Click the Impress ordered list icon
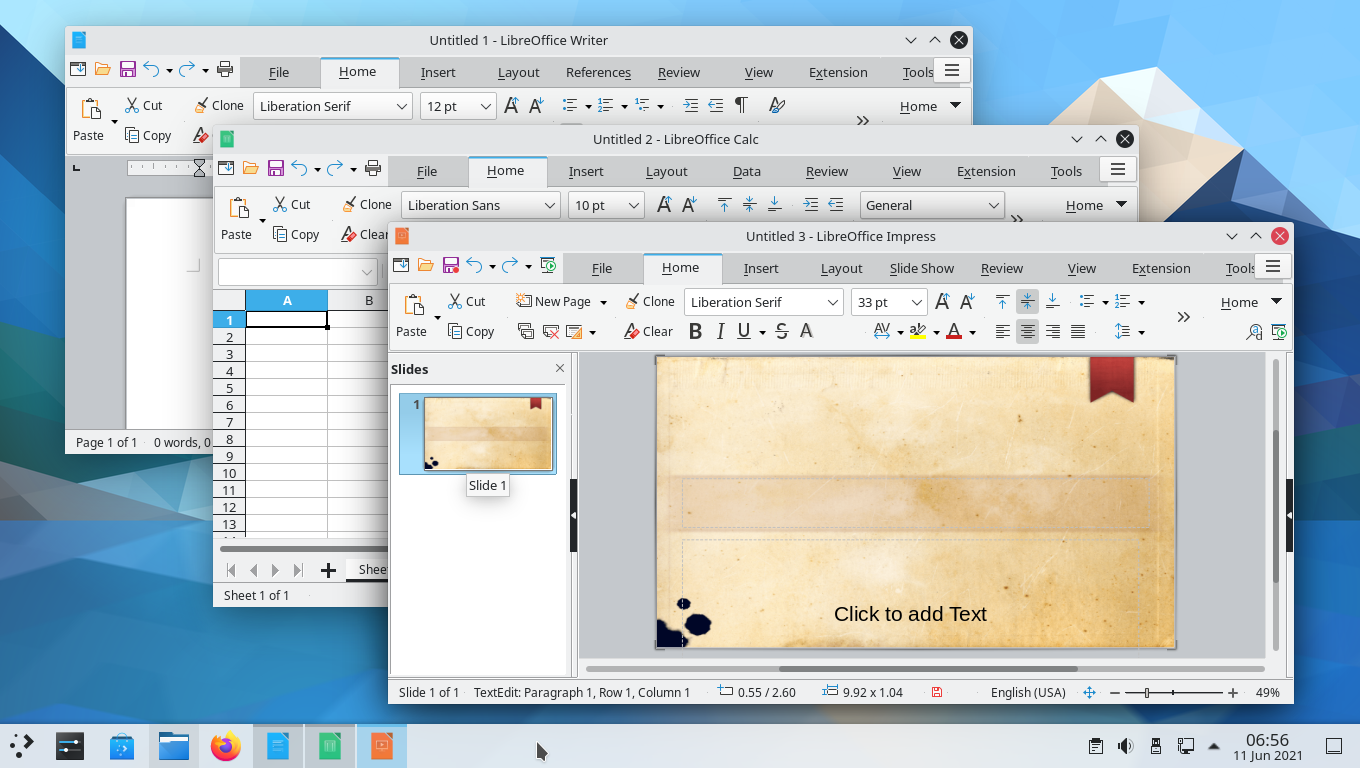 [1122, 301]
